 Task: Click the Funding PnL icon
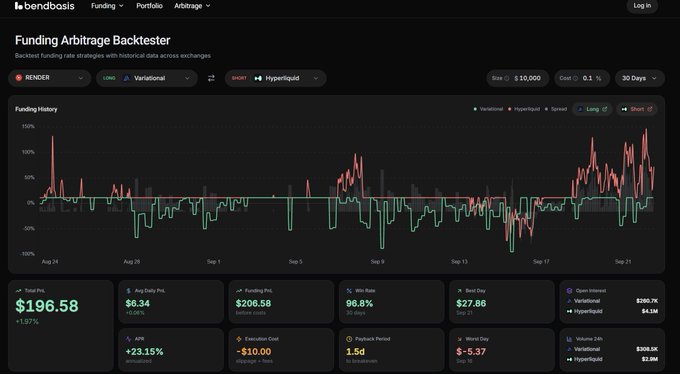click(239, 291)
